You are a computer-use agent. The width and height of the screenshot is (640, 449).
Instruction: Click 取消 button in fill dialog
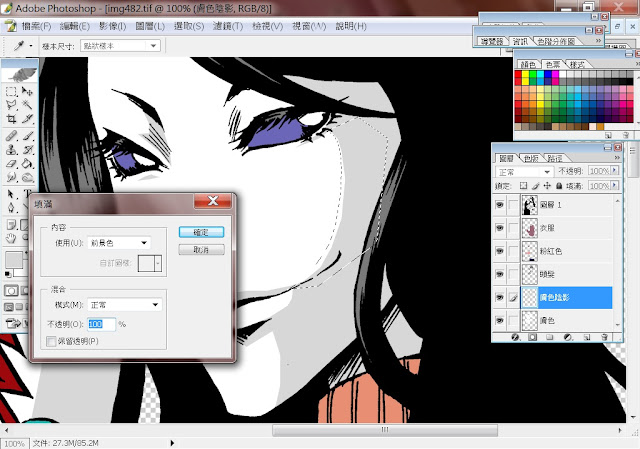click(x=201, y=249)
